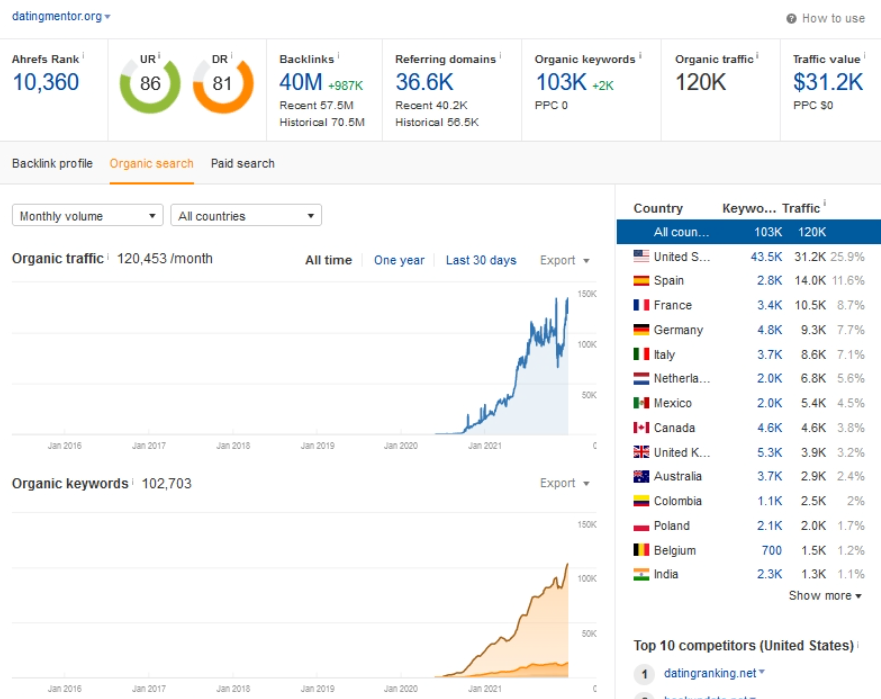Viewport: 881px width, 699px height.
Task: Click the Canada flag icon
Action: (641, 428)
